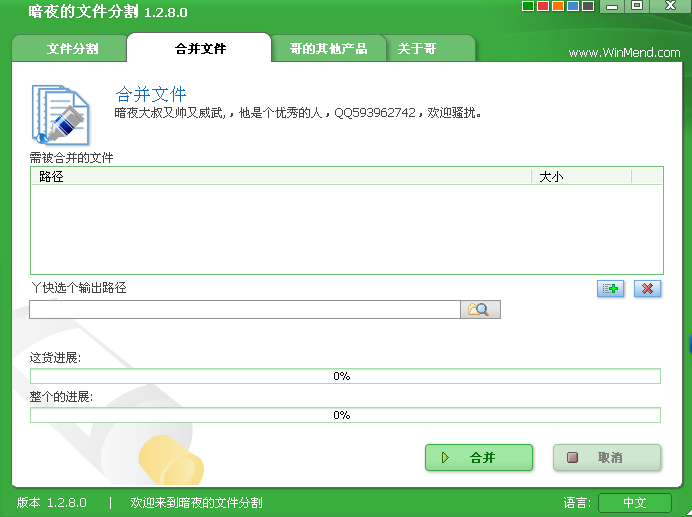Close the application window
Screen dimensions: 692x517
click(x=671, y=6)
